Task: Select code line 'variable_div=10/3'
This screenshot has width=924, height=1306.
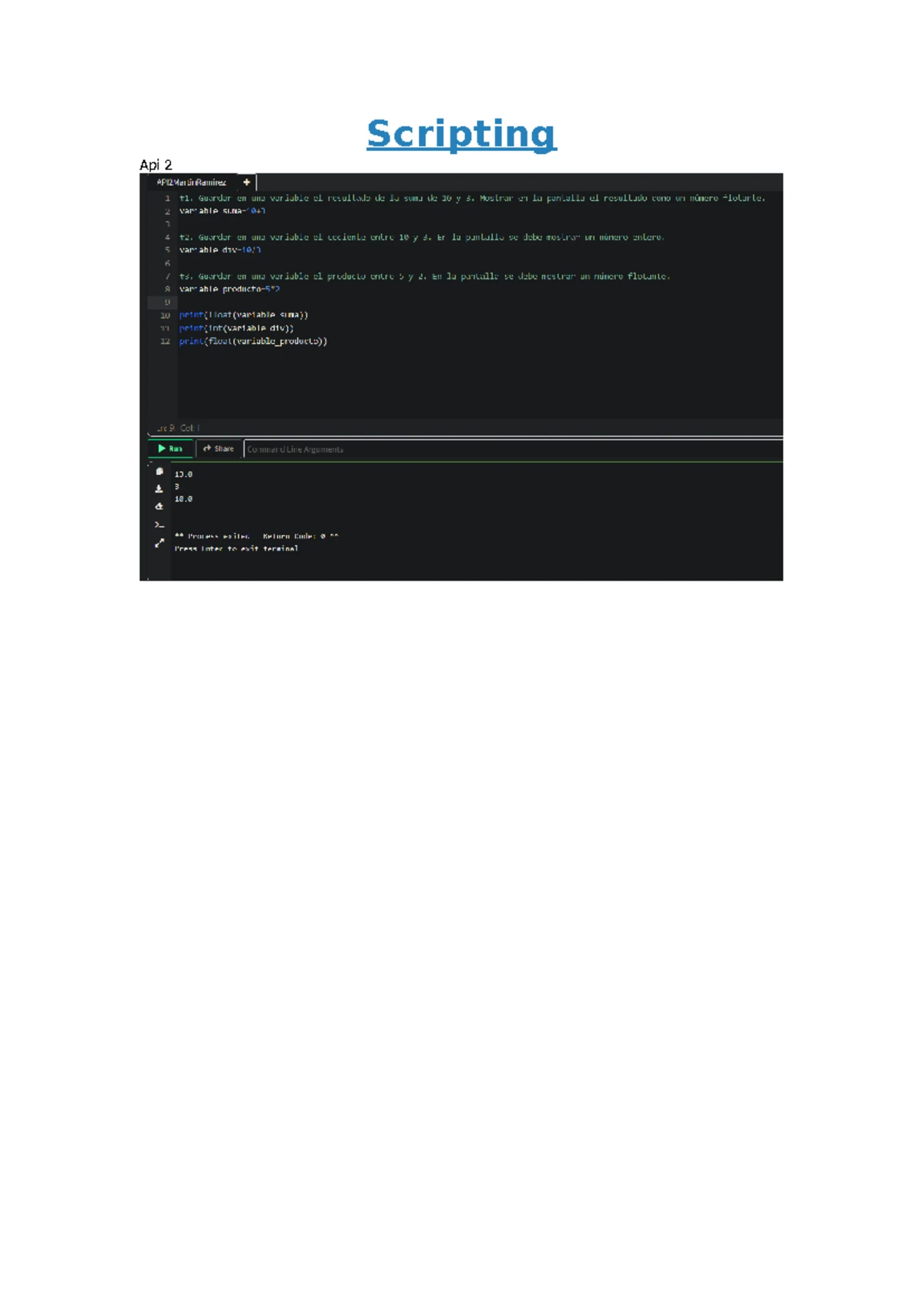Action: (220, 250)
